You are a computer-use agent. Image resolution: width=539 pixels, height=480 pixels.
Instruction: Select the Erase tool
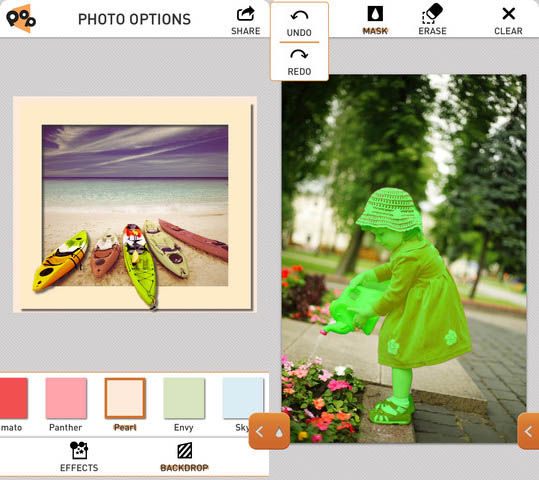432,20
